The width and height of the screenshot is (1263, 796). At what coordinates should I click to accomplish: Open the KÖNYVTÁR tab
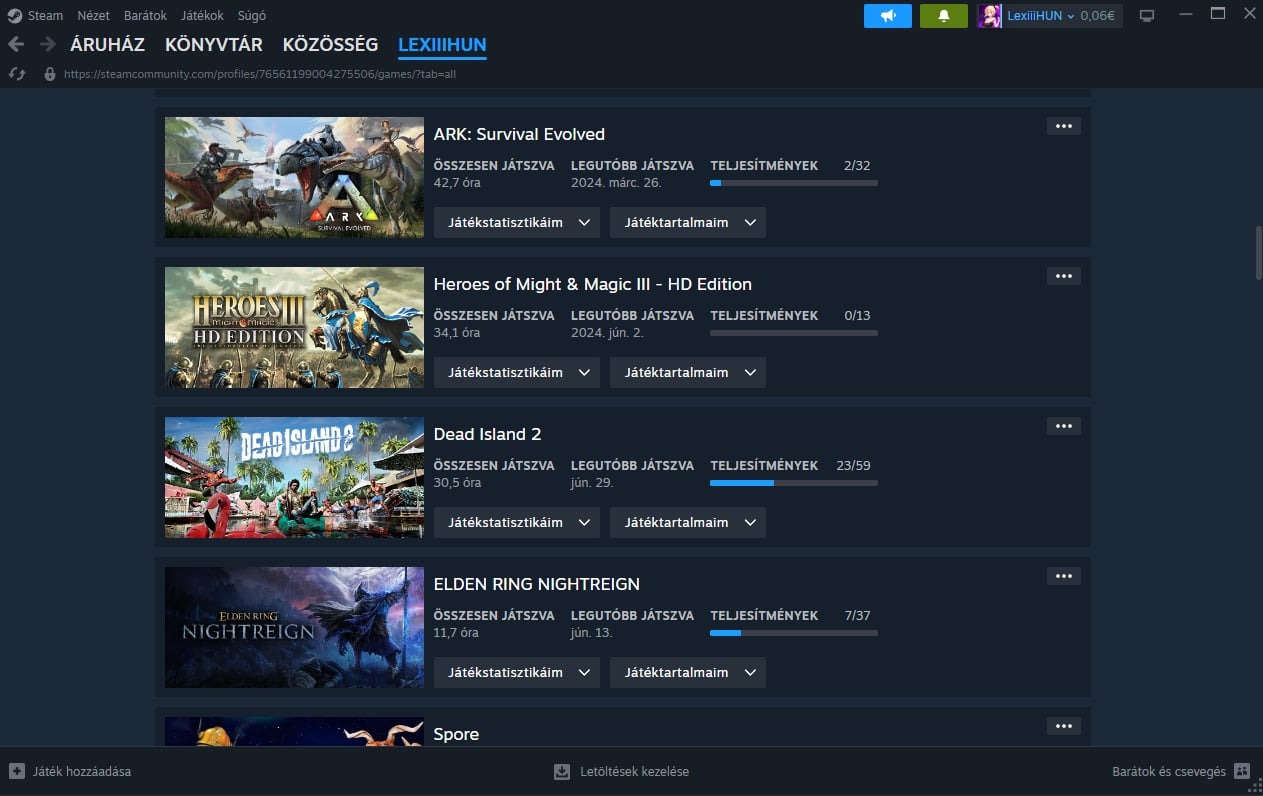(x=214, y=45)
